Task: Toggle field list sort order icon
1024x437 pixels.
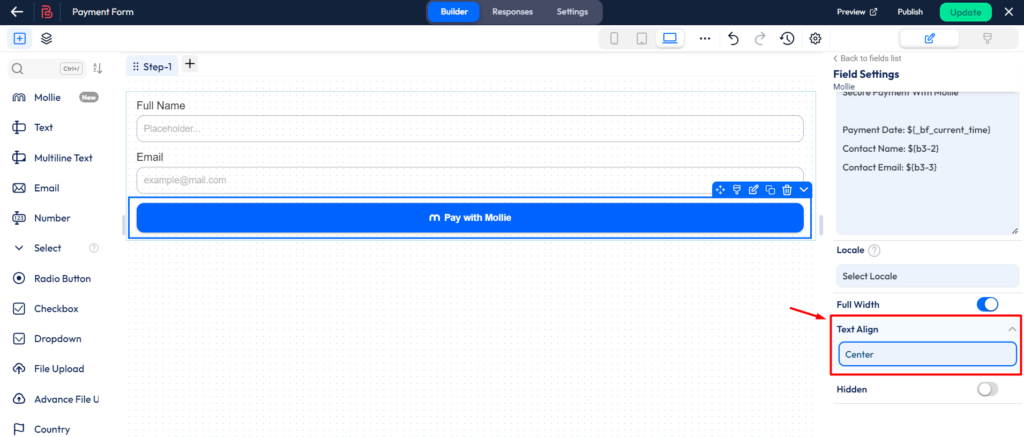Action: coord(97,68)
